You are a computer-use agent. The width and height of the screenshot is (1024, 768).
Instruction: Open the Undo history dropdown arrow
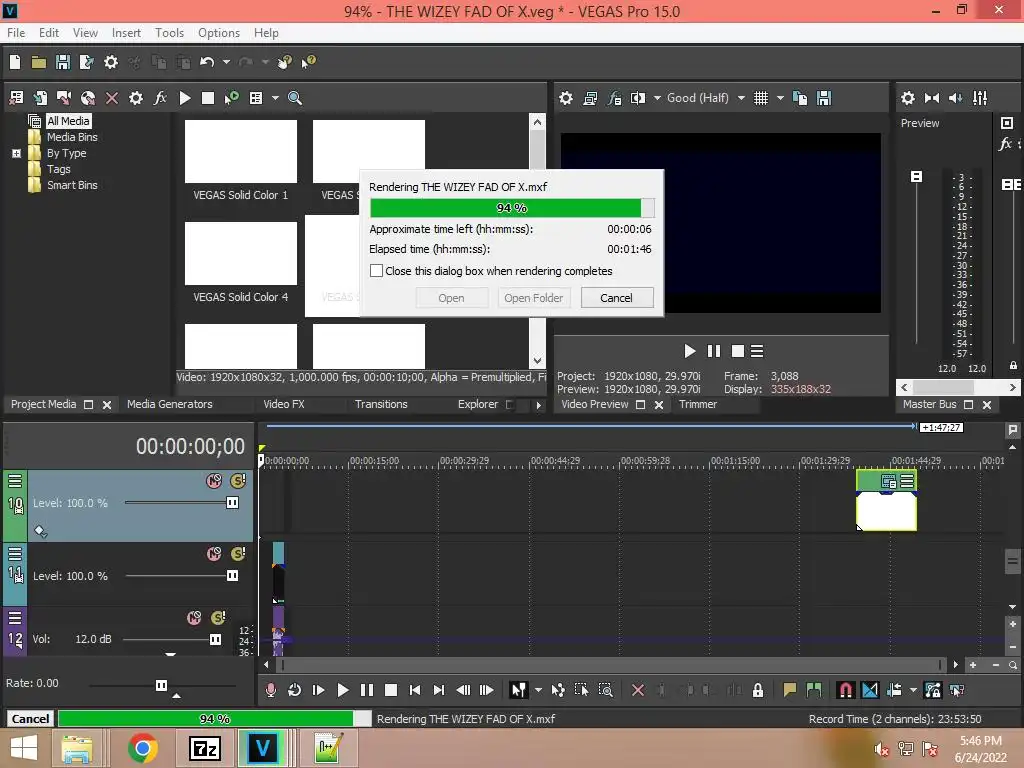[226, 62]
